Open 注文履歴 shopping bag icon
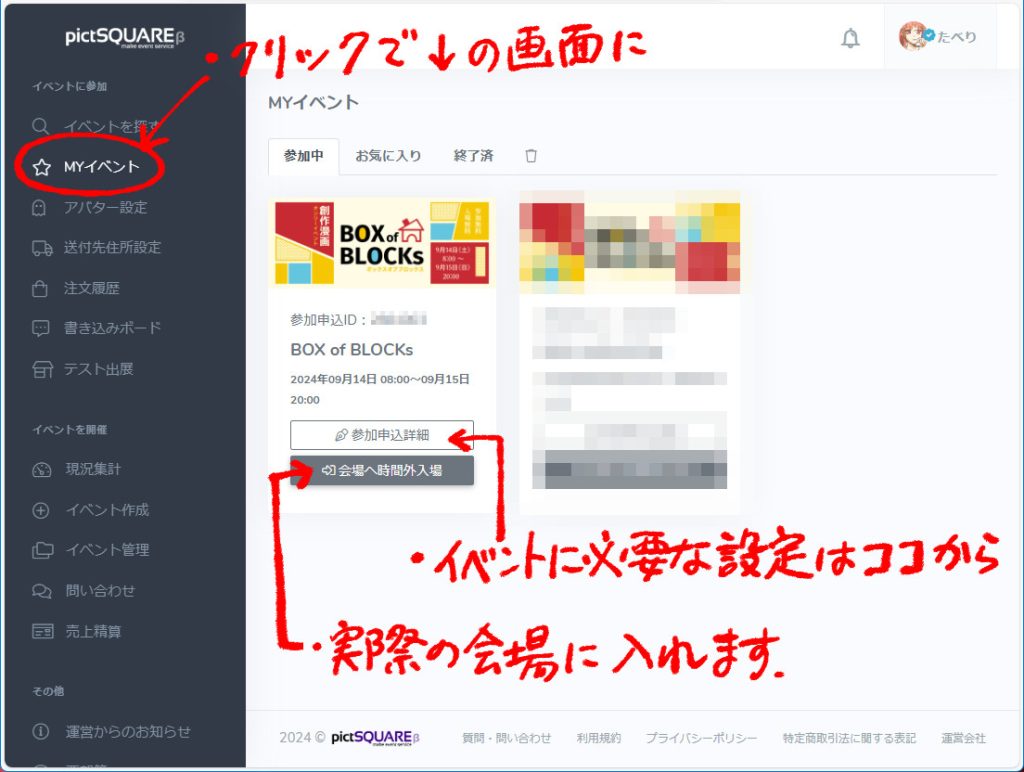The width and height of the screenshot is (1024, 772). click(41, 289)
